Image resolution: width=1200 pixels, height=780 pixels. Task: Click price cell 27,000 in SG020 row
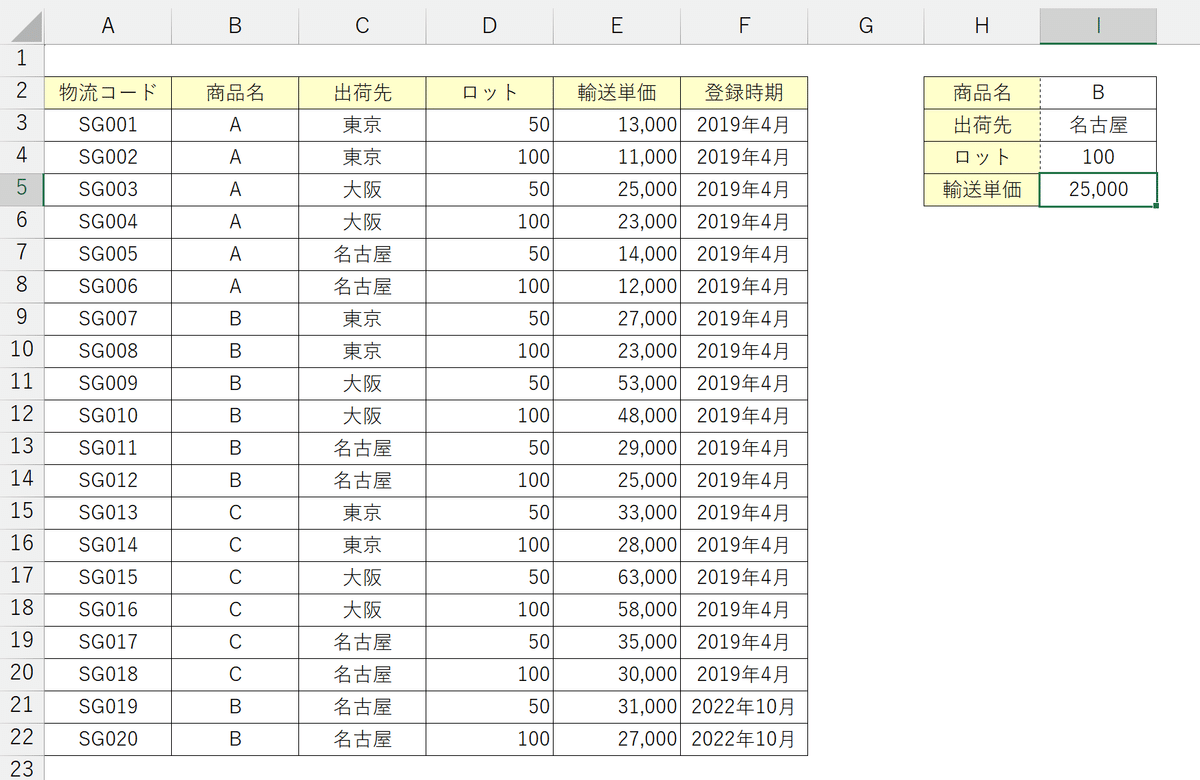pos(616,739)
